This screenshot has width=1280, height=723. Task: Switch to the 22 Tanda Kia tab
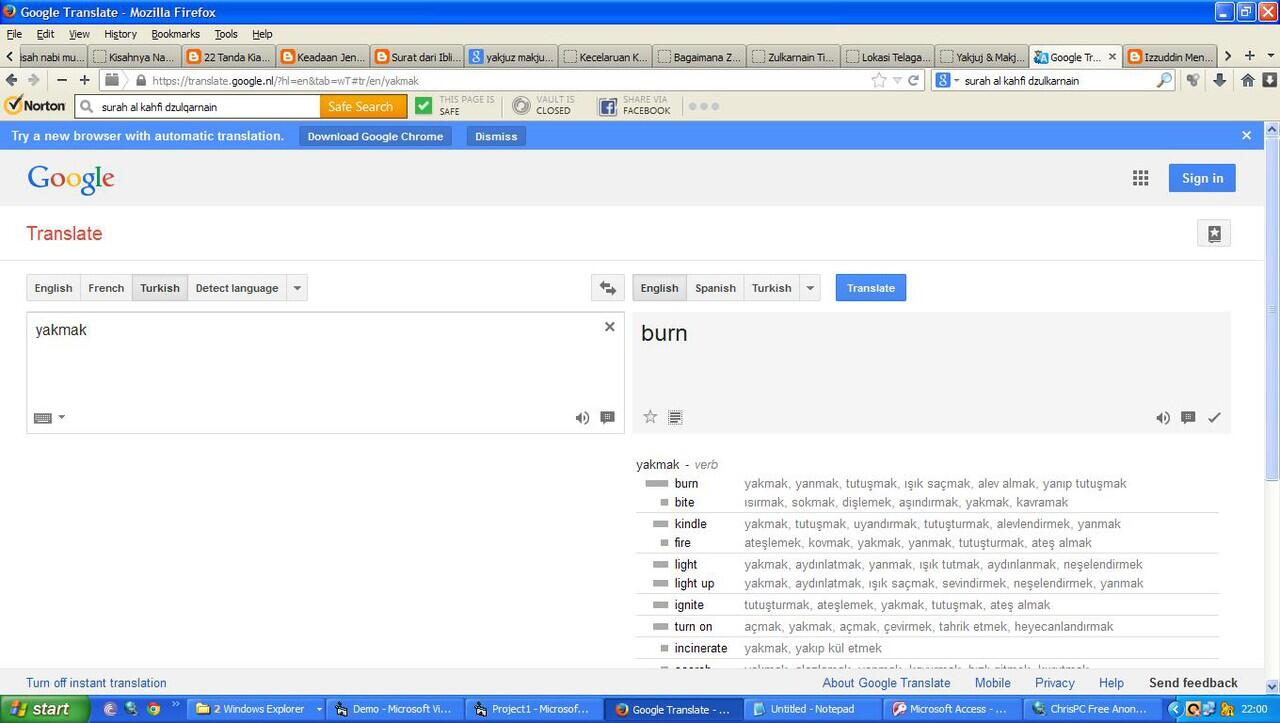point(229,57)
